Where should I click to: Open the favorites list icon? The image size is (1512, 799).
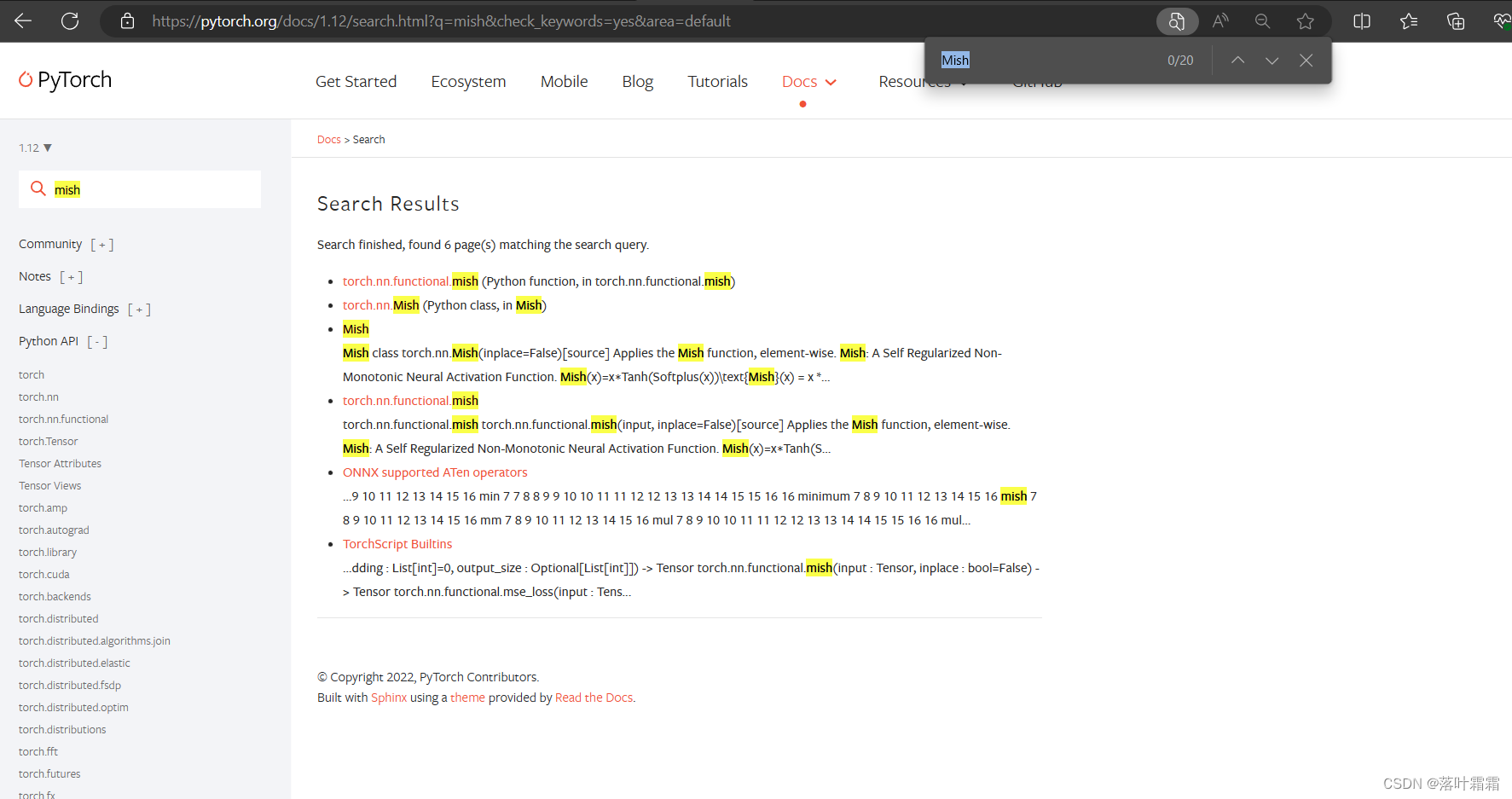click(1408, 21)
